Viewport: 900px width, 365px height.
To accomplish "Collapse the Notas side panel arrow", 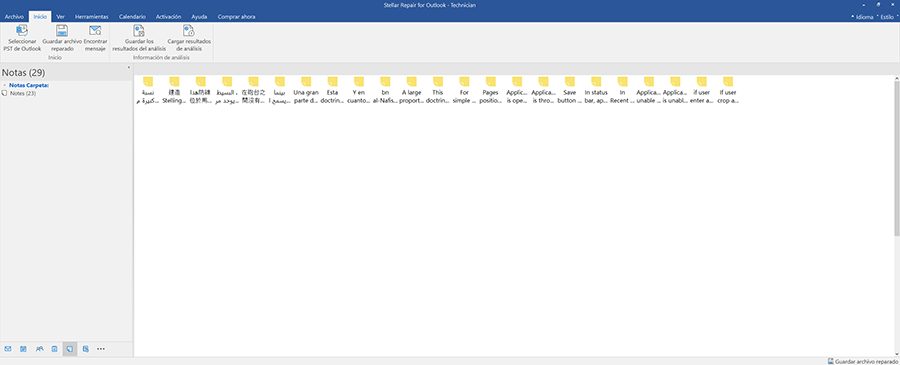I will [129, 68].
